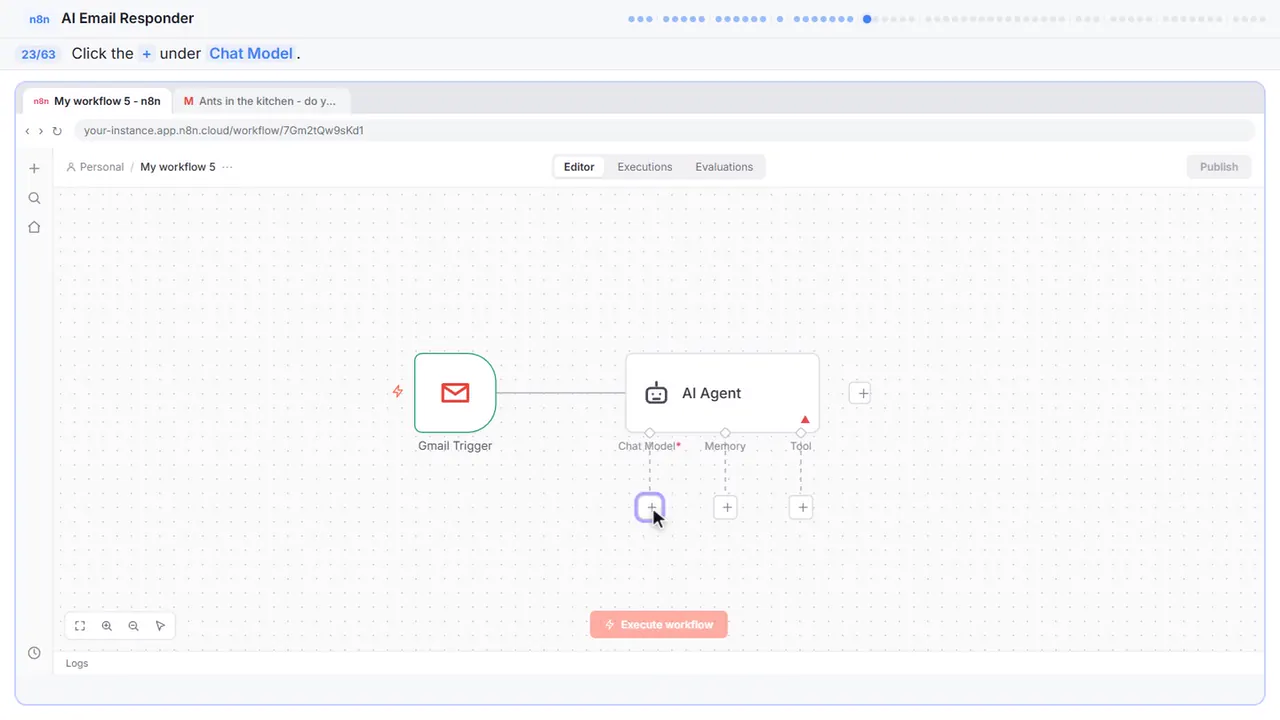Go back in the browser
This screenshot has width=1280, height=720.
coord(27,131)
